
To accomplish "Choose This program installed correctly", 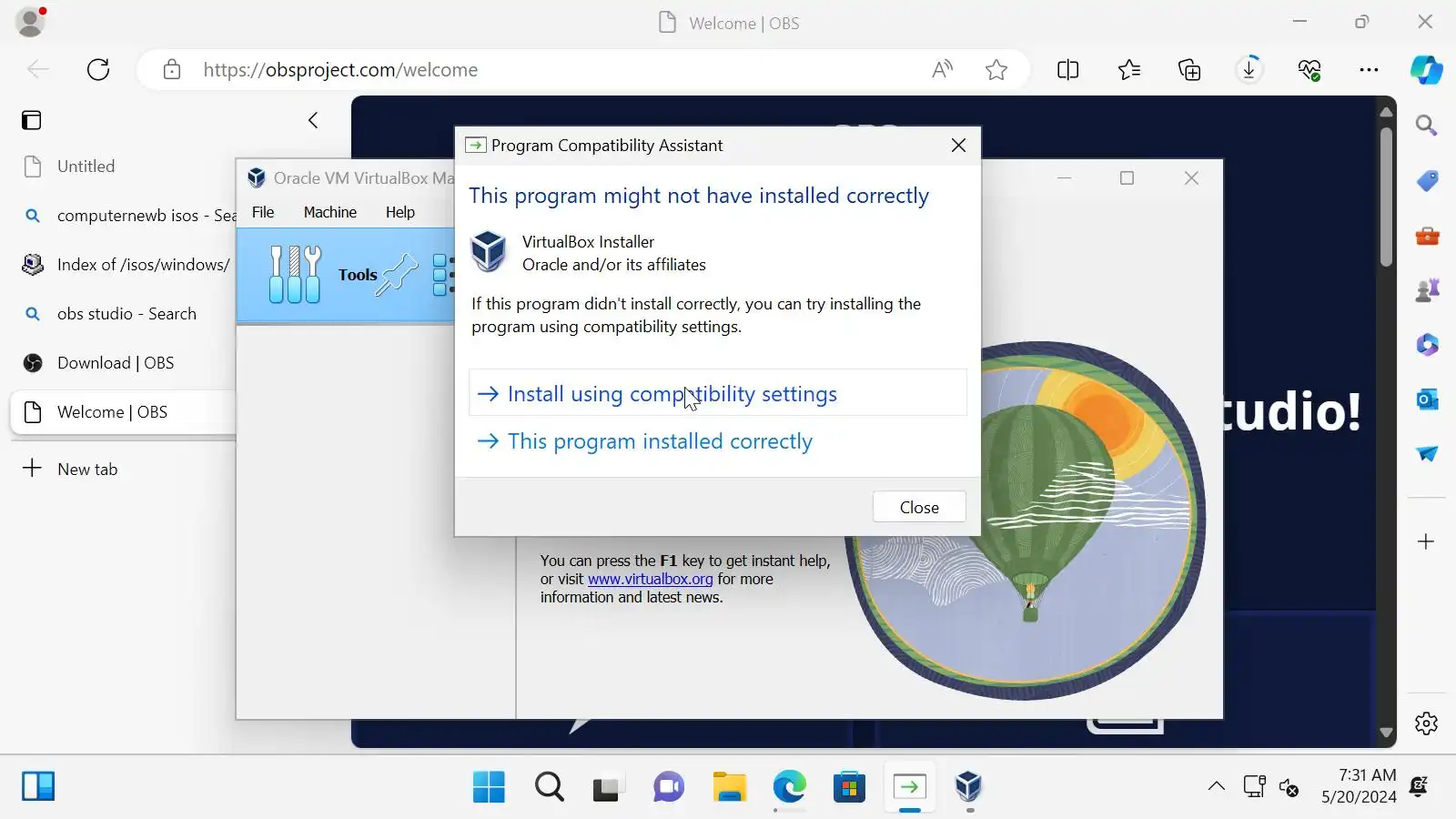I will [644, 441].
